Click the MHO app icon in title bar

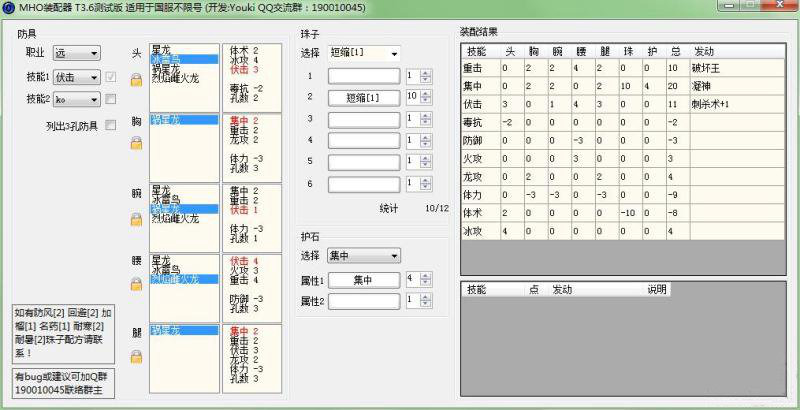8,8
